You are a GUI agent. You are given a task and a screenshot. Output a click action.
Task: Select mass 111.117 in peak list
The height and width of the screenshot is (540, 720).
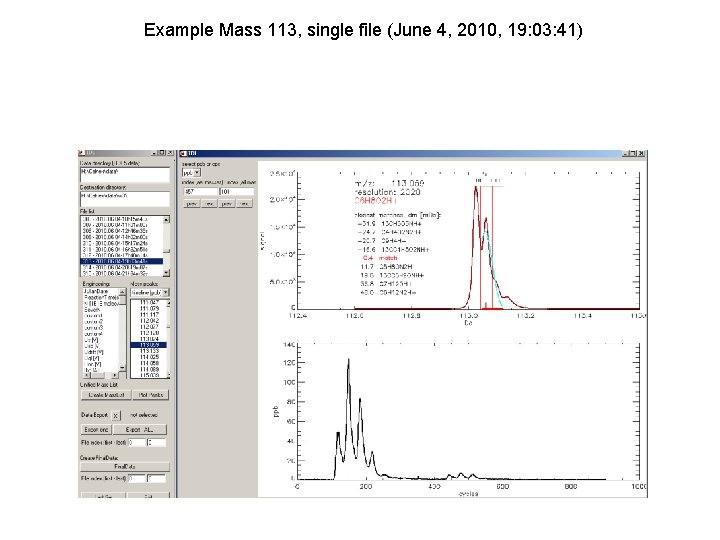click(x=149, y=315)
